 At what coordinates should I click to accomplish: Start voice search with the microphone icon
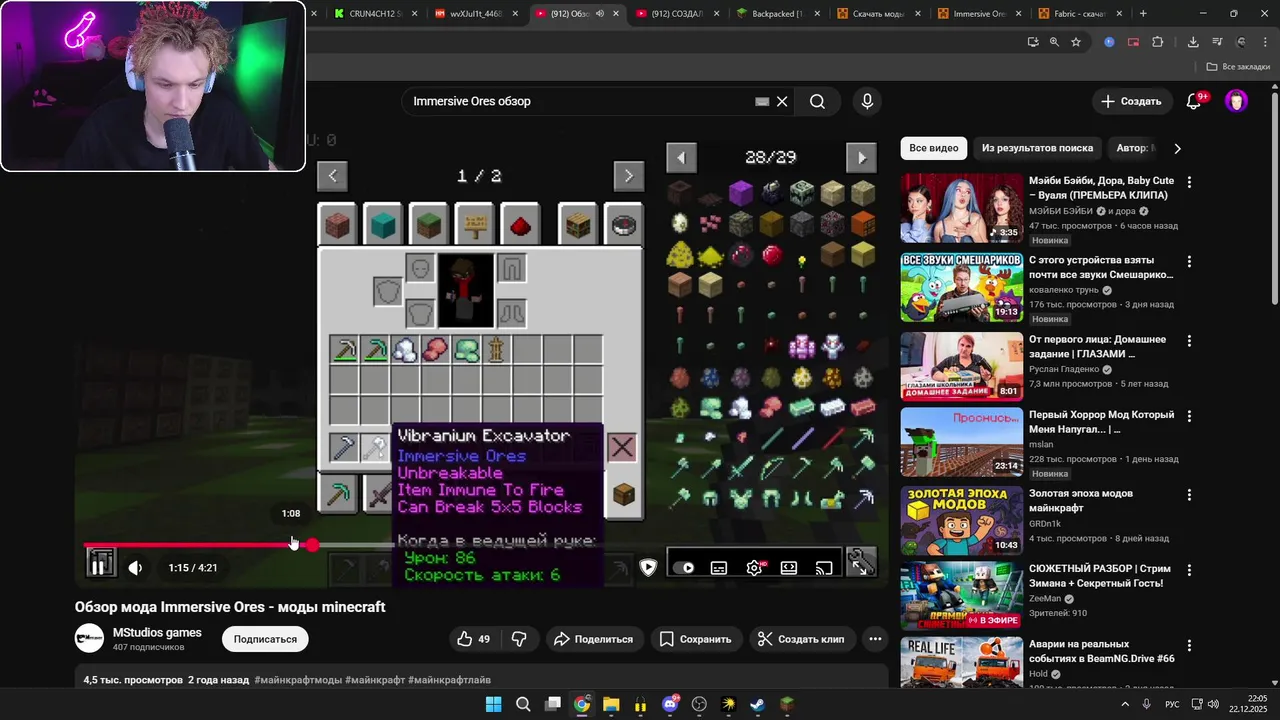867,101
